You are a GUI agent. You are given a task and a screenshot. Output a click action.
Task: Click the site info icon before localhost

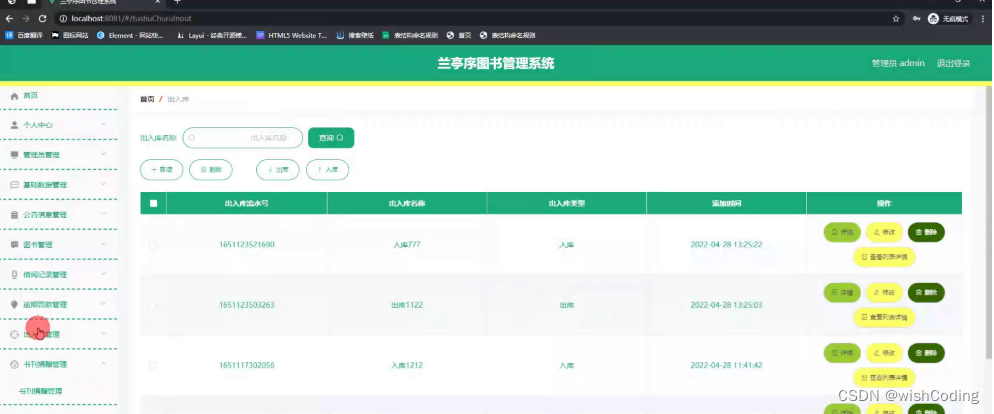(63, 19)
